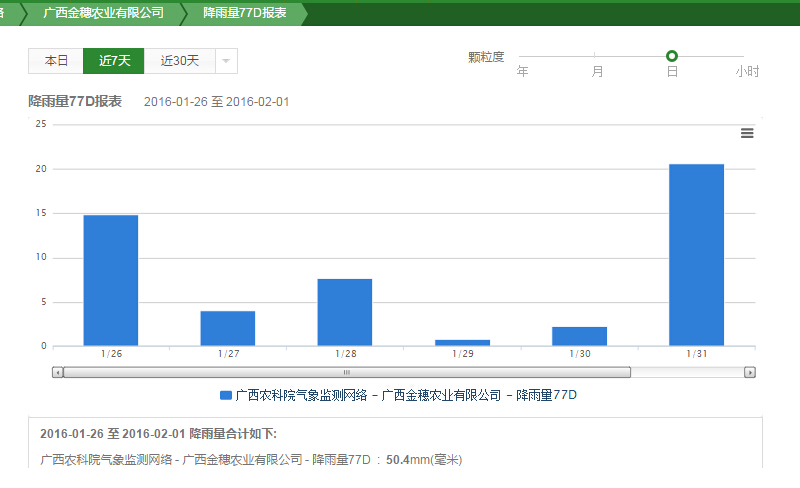The height and width of the screenshot is (488, 800).
Task: Click the horizontal chart scrollbar thumb
Action: 347,372
